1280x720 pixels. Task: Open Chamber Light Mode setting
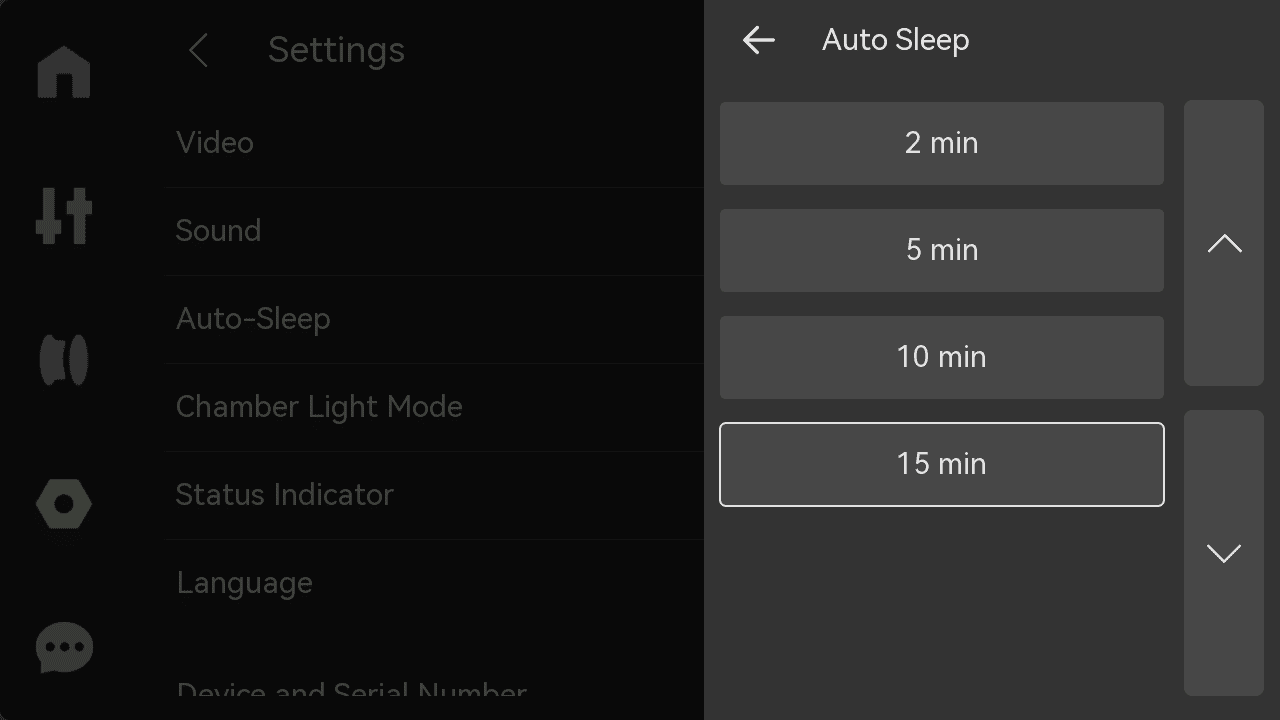point(435,407)
